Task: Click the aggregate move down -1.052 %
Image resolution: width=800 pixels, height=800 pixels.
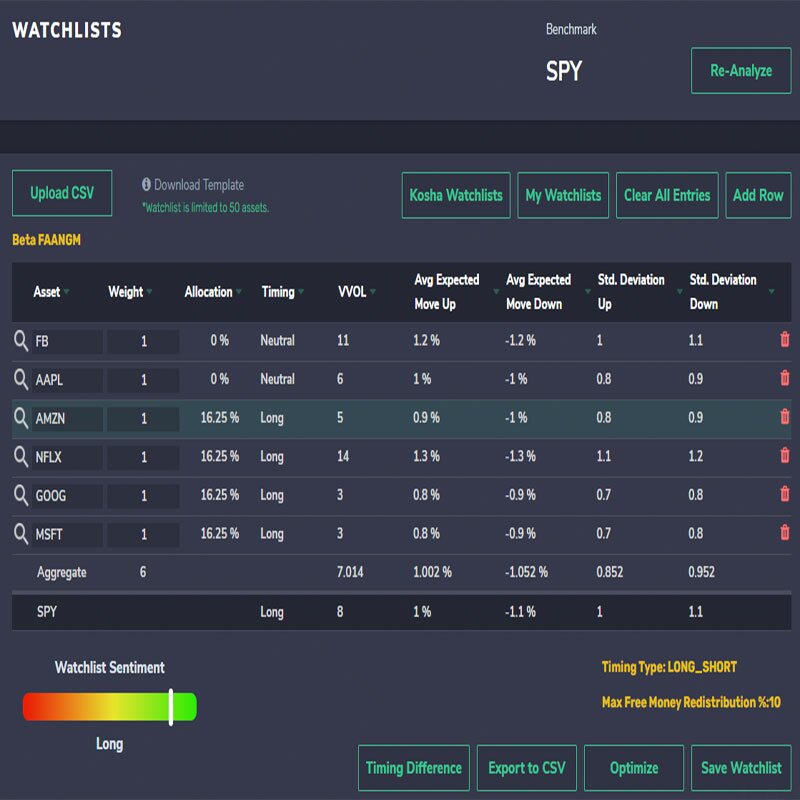Action: click(526, 572)
